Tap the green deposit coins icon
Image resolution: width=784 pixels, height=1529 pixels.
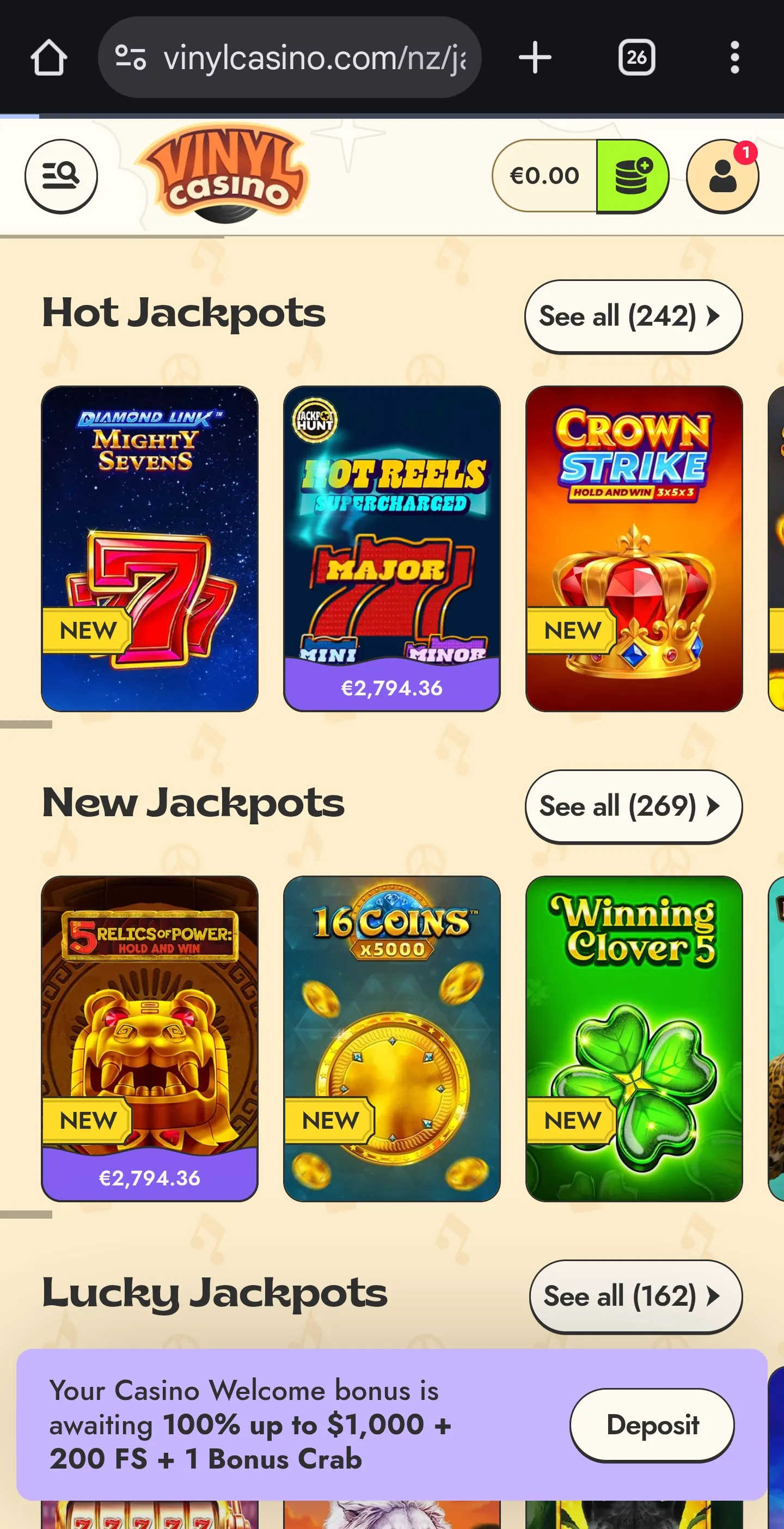[x=632, y=176]
